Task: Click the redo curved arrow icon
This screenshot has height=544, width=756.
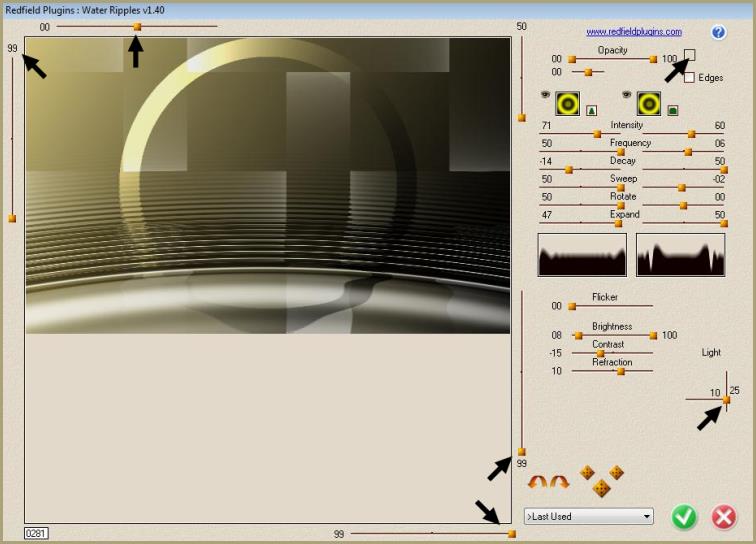Action: pyautogui.click(x=559, y=482)
